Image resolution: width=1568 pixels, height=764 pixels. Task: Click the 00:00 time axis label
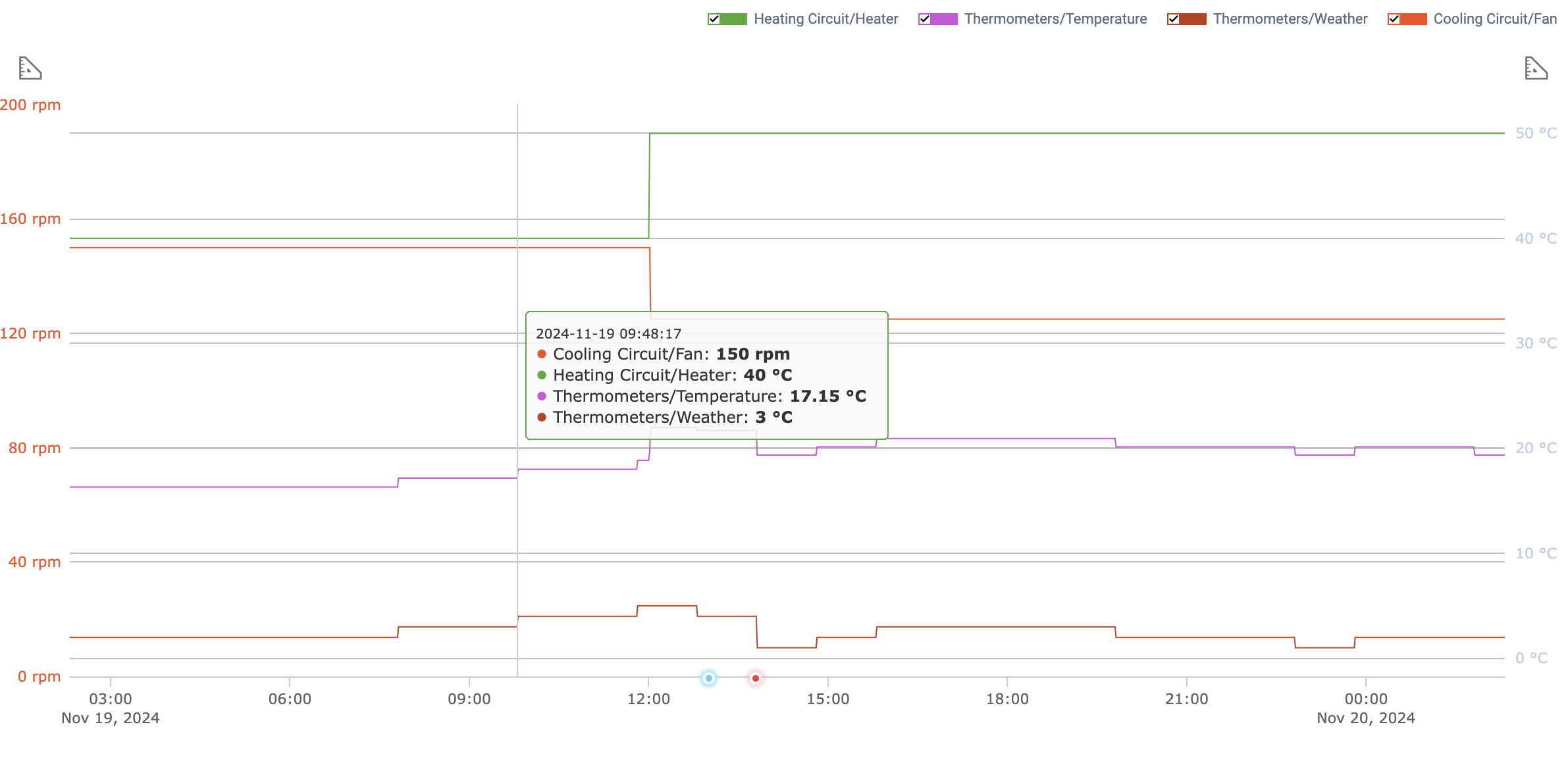[1366, 699]
